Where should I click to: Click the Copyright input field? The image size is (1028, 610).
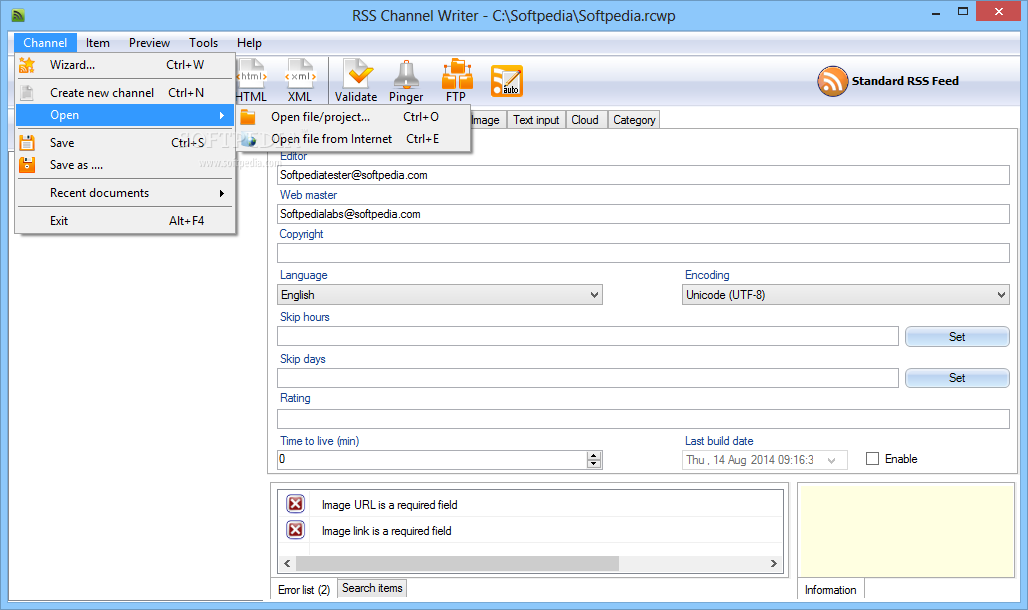[643, 253]
